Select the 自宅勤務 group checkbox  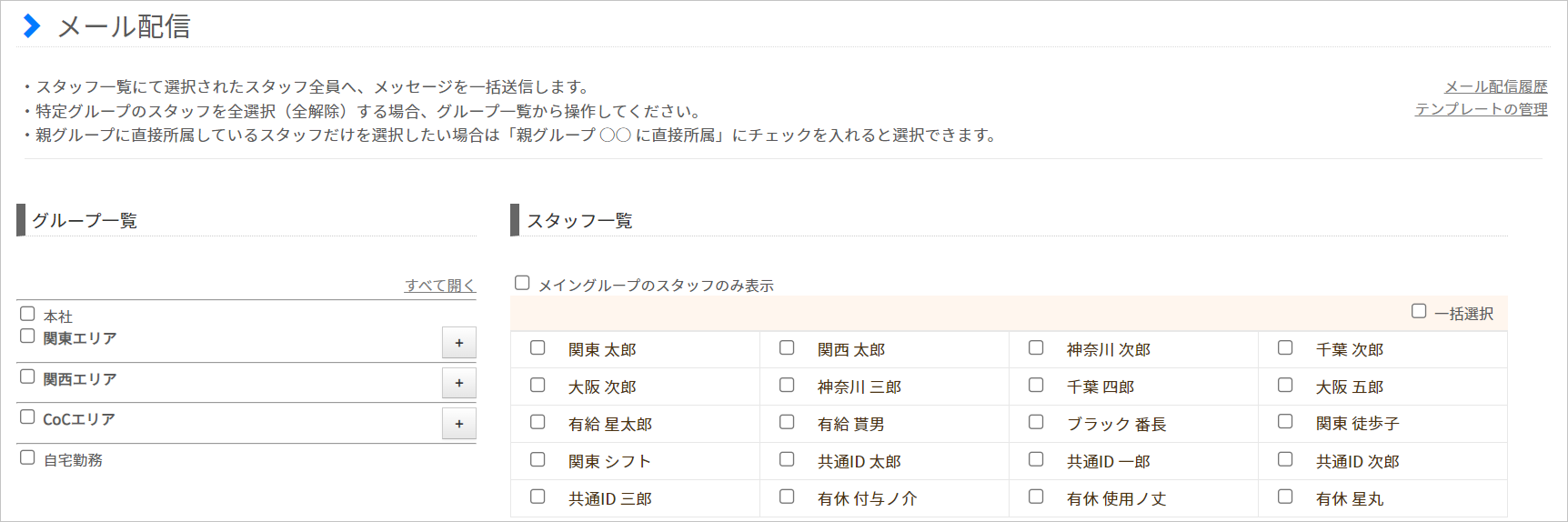[28, 457]
